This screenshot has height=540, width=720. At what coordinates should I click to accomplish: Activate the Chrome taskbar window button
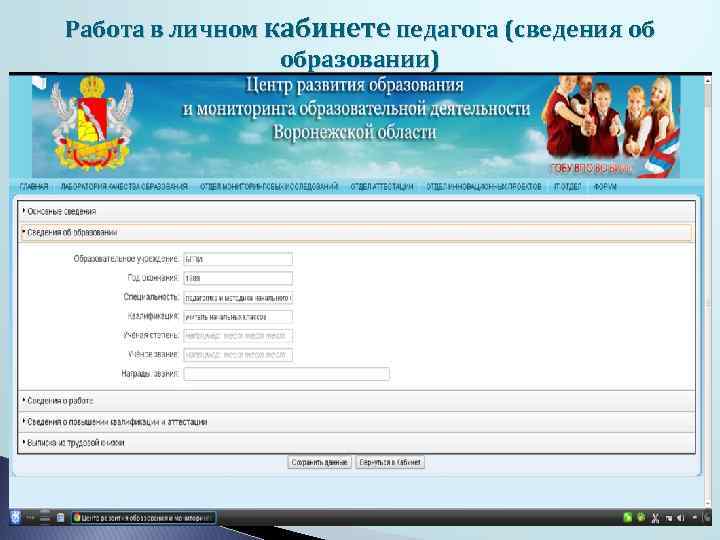[x=144, y=518]
